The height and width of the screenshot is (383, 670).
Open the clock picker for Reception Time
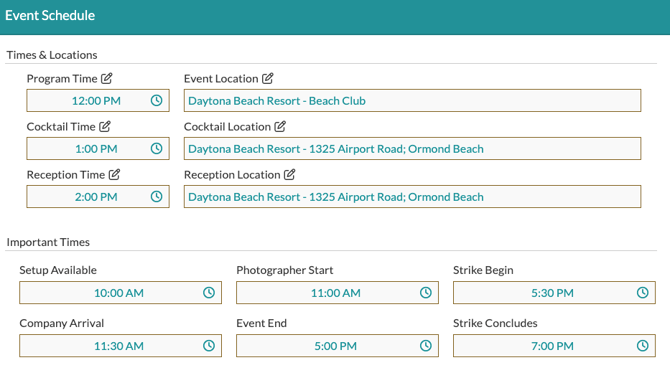(156, 197)
